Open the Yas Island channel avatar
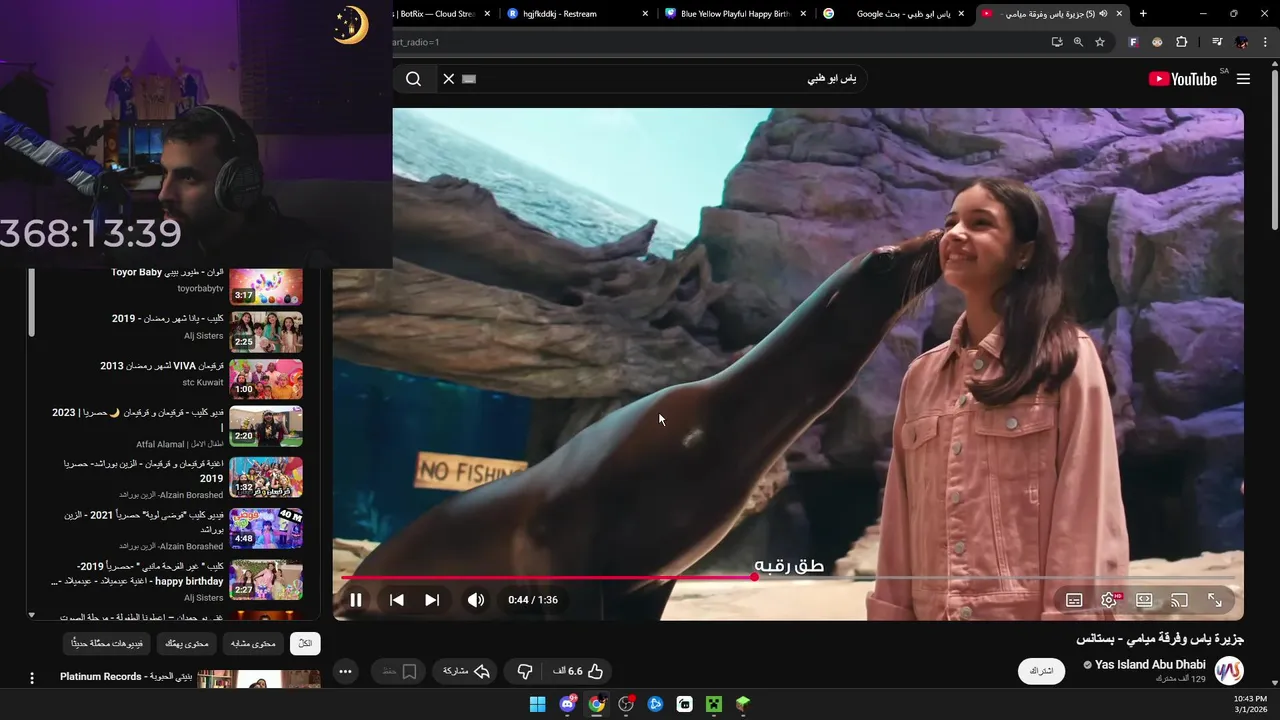The image size is (1280, 720). click(x=1229, y=671)
